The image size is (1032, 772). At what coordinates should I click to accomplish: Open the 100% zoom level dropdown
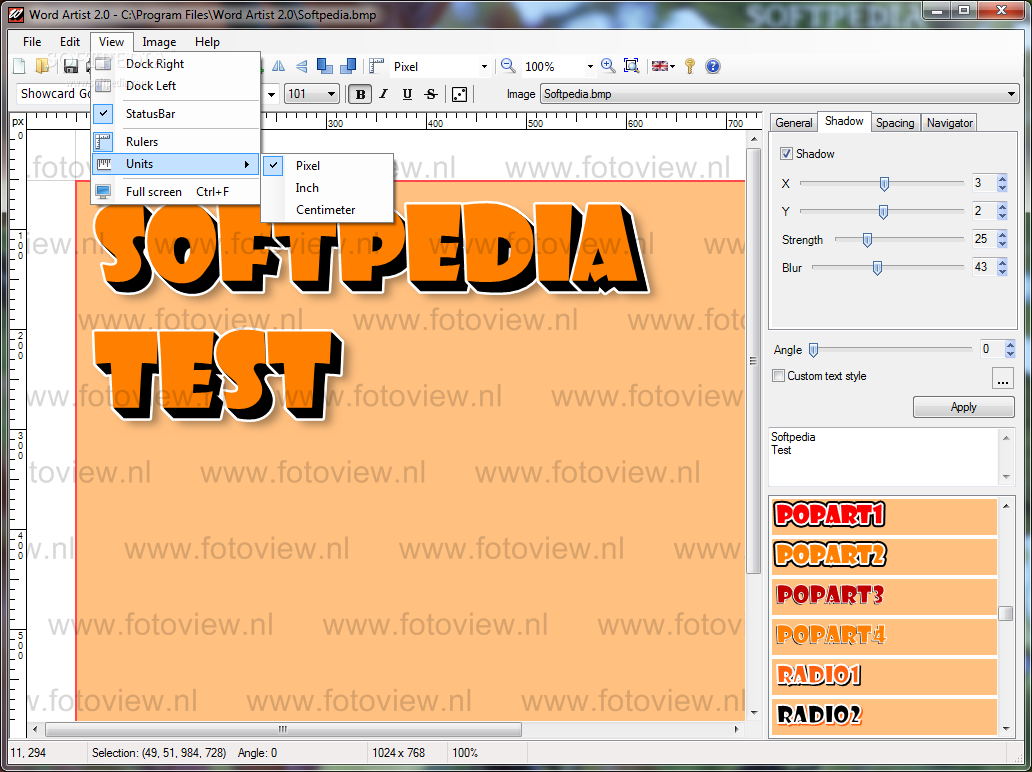(590, 66)
